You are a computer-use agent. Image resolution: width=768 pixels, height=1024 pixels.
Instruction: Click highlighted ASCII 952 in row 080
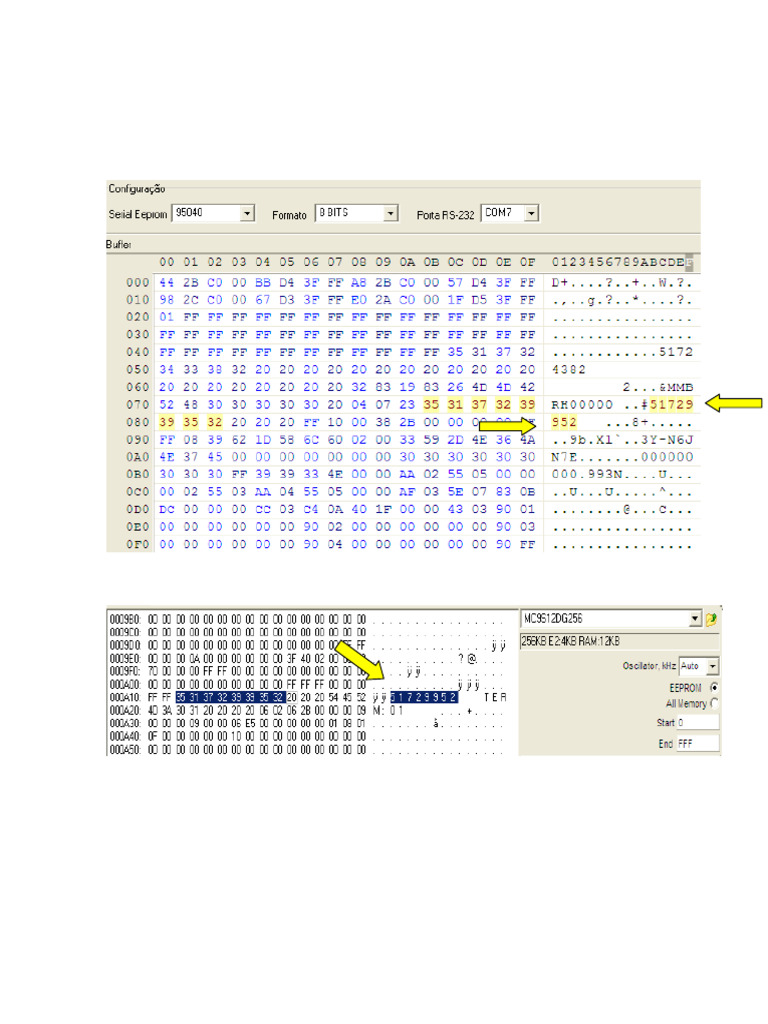(564, 422)
